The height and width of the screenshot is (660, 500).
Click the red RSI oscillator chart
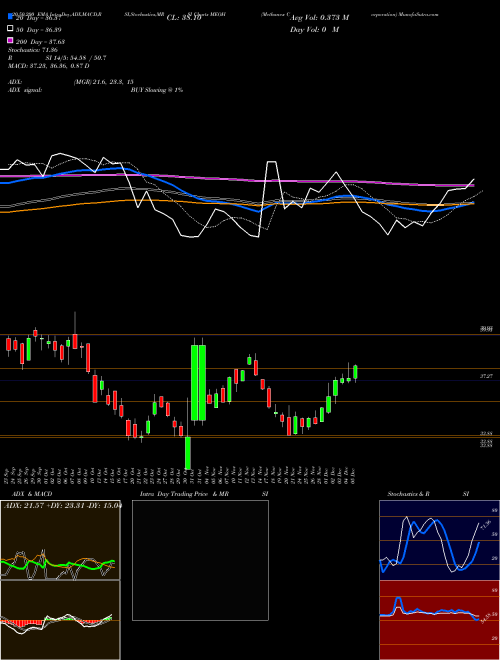[439, 620]
